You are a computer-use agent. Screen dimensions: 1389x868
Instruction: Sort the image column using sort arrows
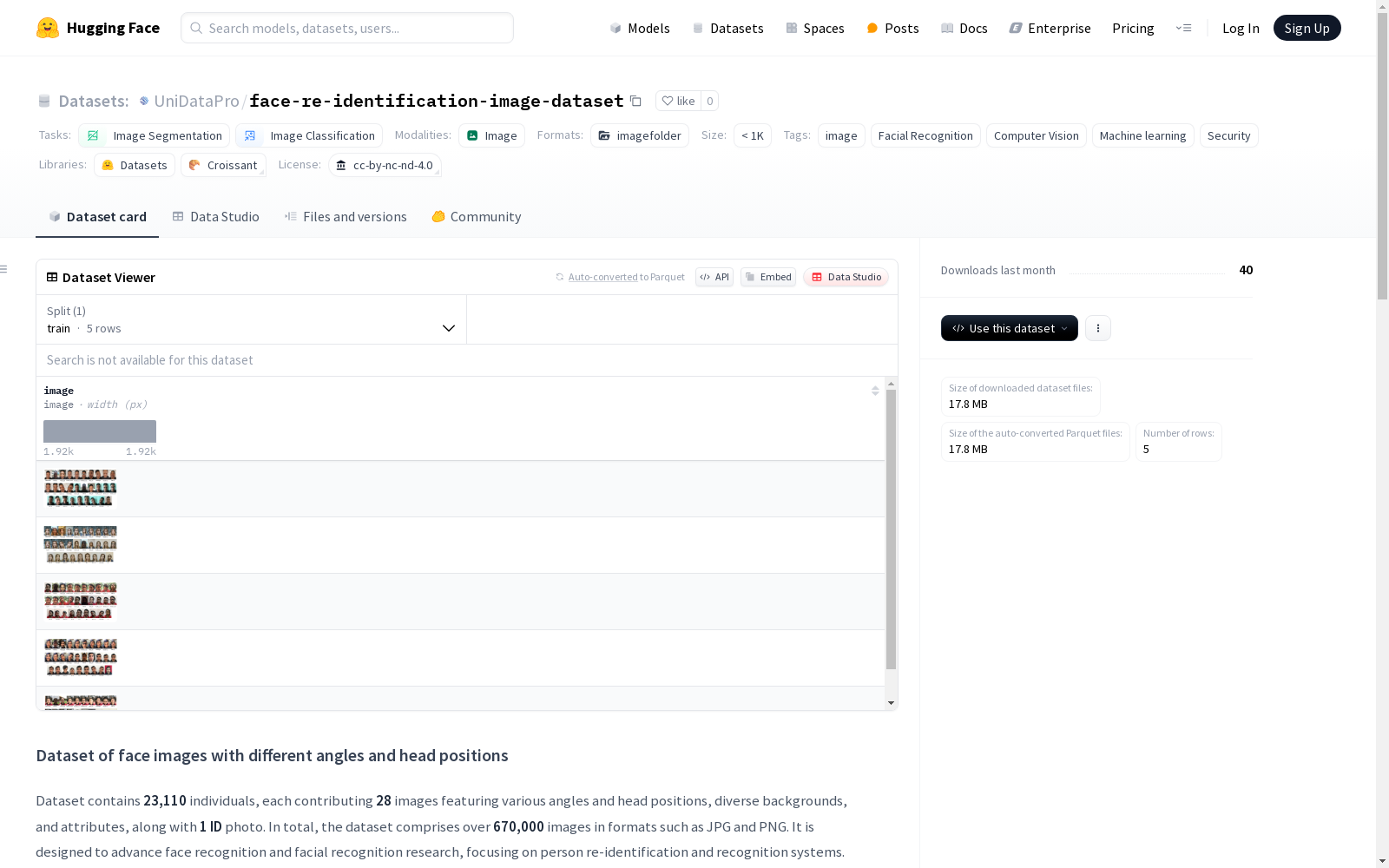[x=875, y=391]
